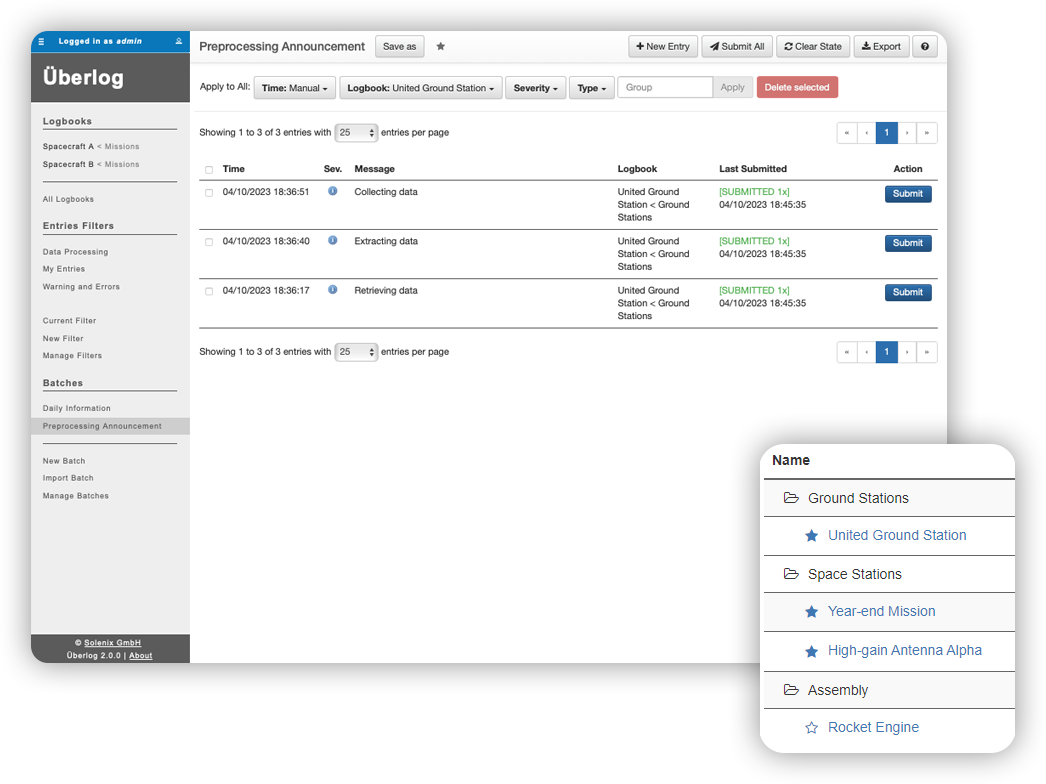Go to first page in bottom pagination
This screenshot has height=784, width=1046.
click(x=847, y=352)
